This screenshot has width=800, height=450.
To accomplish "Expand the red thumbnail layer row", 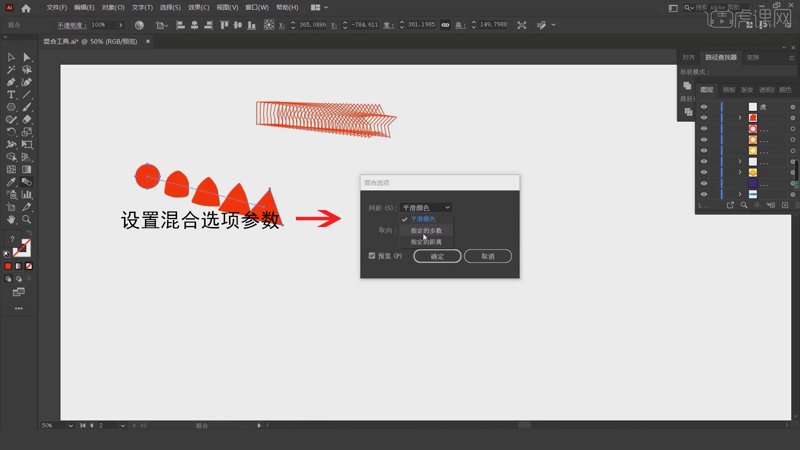I will [x=740, y=118].
